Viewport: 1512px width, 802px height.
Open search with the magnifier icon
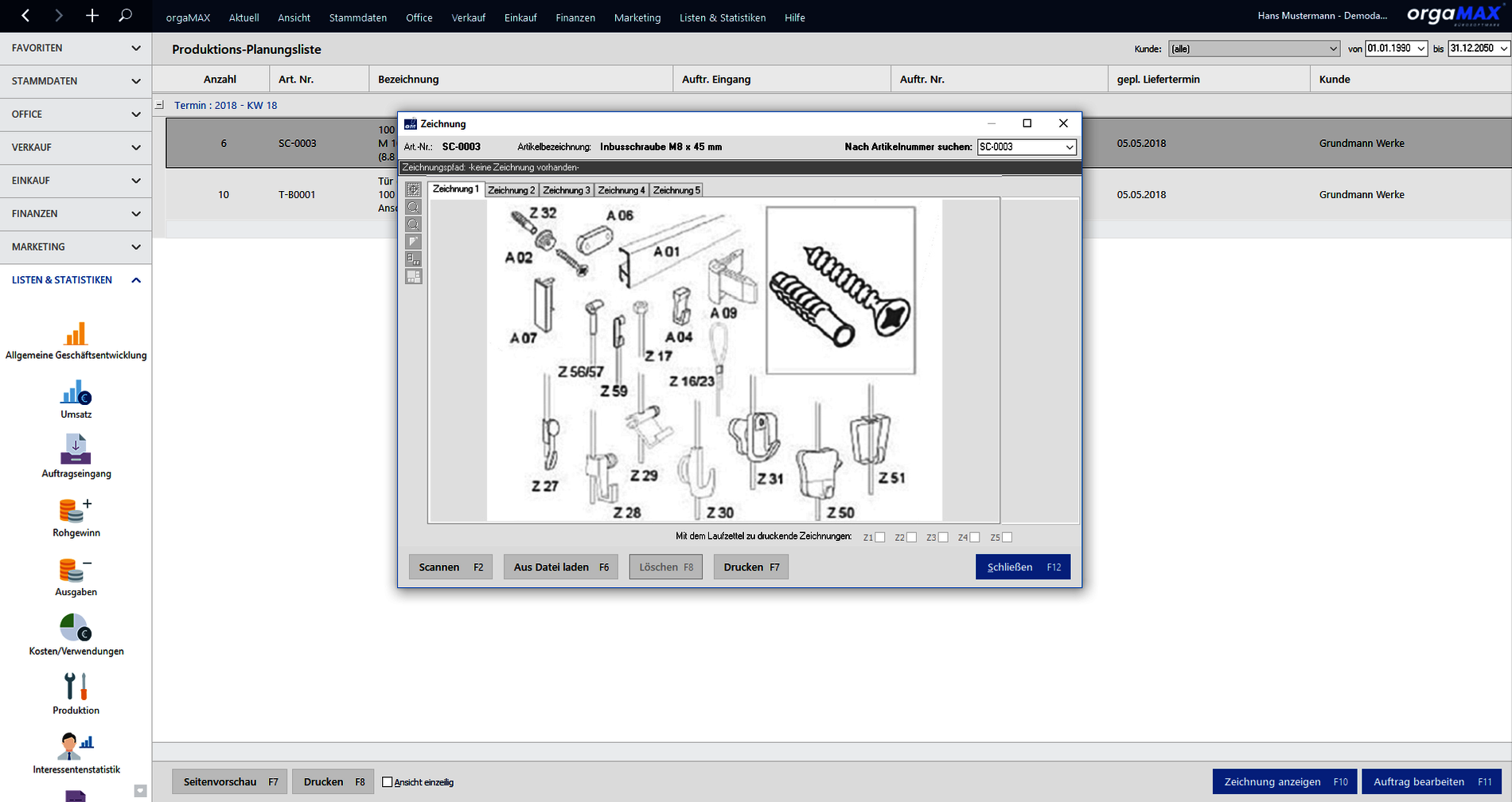click(125, 15)
